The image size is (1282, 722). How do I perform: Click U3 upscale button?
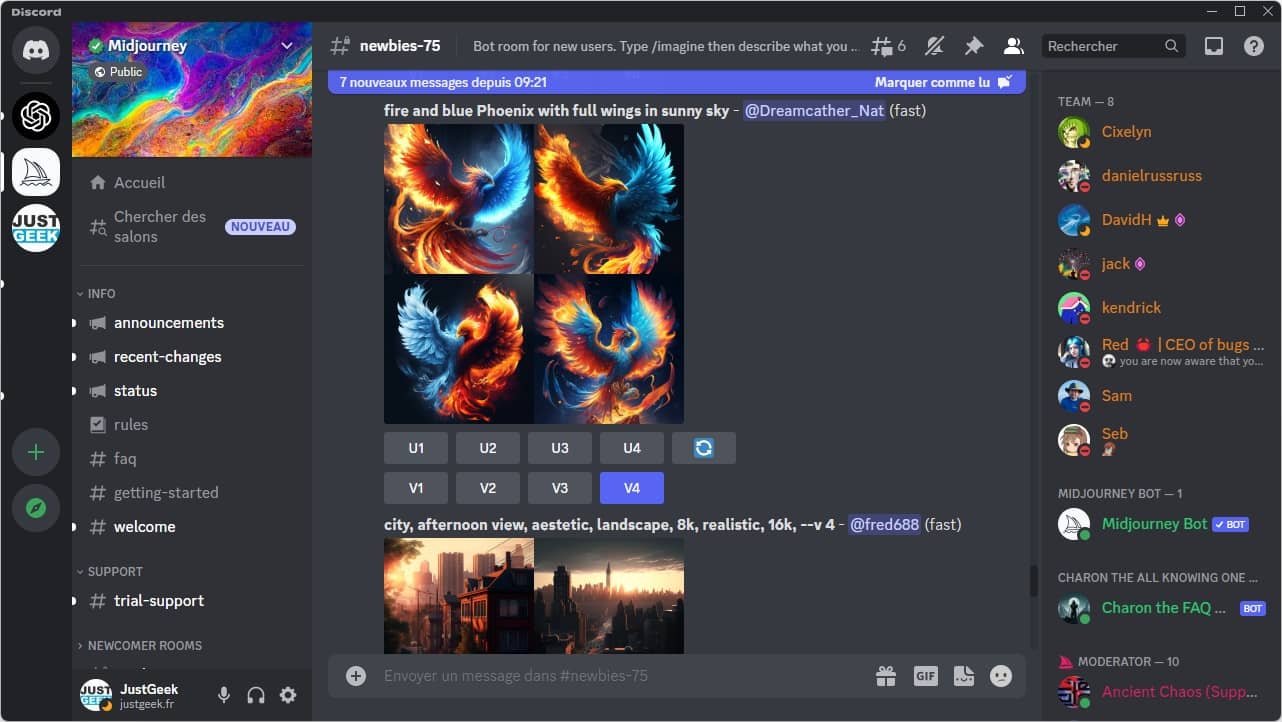[x=560, y=448]
